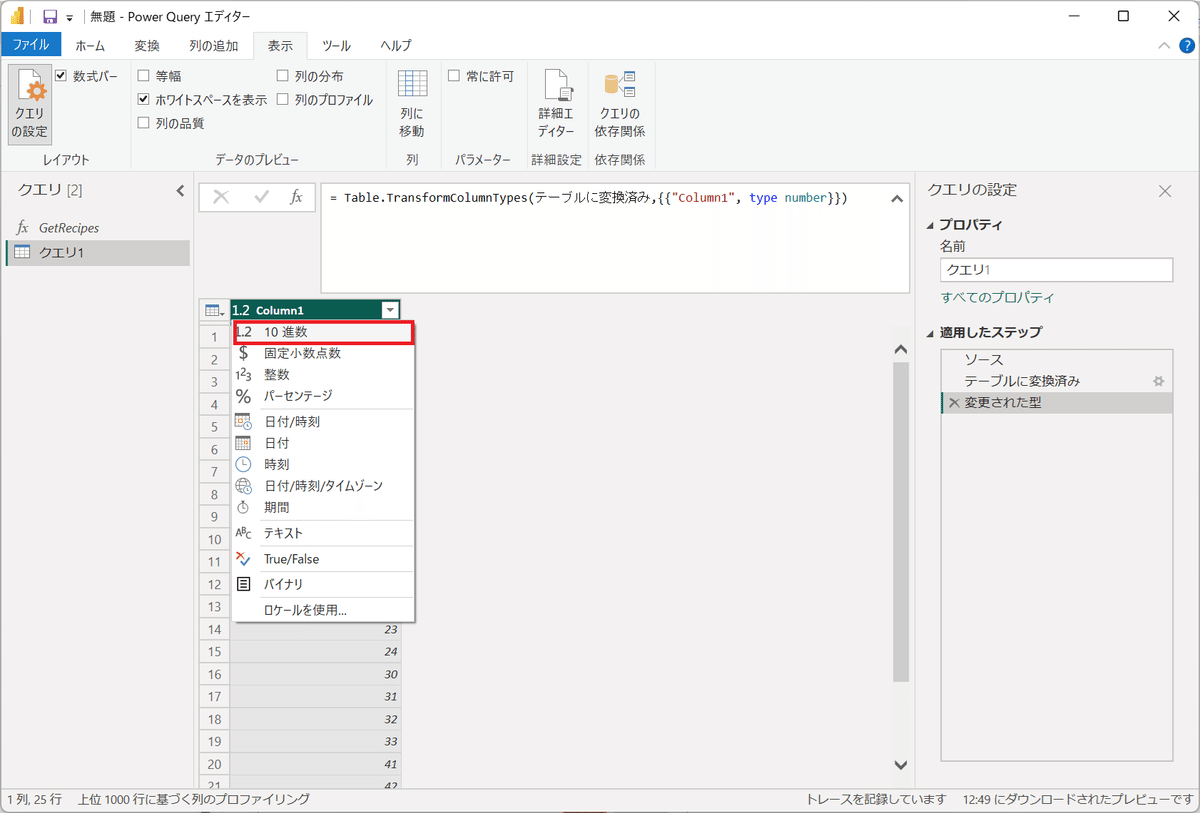Select 日付/時刻 type

point(323,422)
